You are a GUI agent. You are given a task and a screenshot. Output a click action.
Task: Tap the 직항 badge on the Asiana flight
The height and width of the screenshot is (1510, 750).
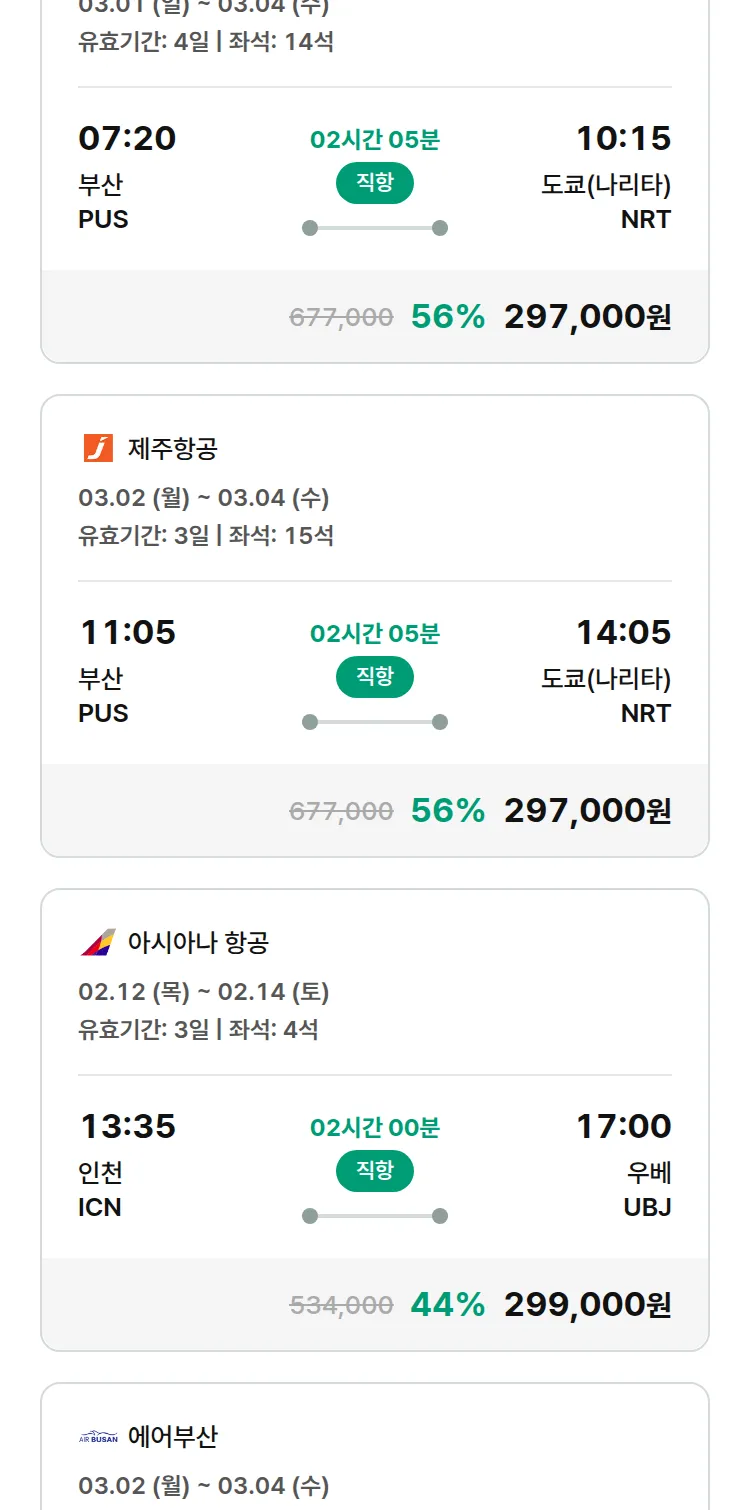click(x=375, y=1171)
